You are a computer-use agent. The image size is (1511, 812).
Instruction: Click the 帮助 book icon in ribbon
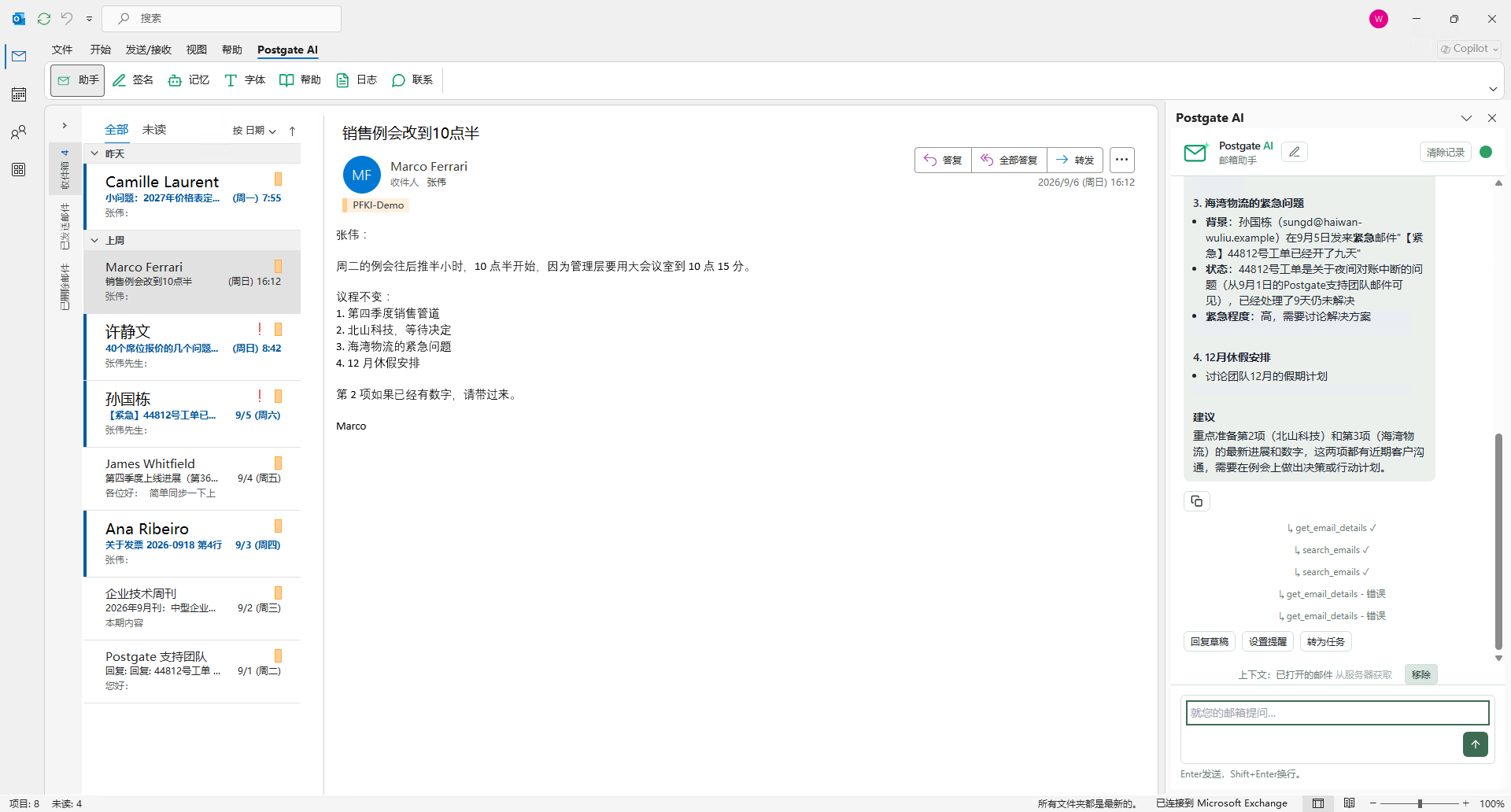click(x=301, y=80)
